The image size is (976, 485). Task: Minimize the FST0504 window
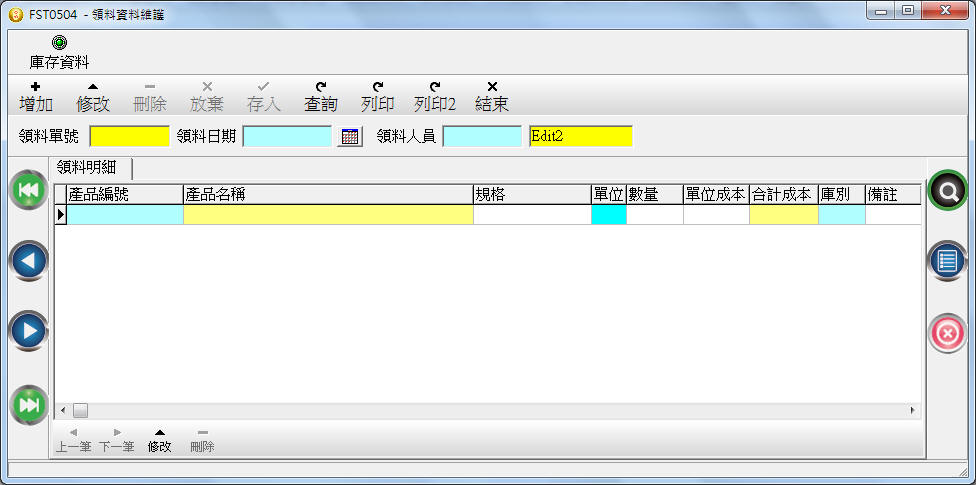pyautogui.click(x=881, y=11)
